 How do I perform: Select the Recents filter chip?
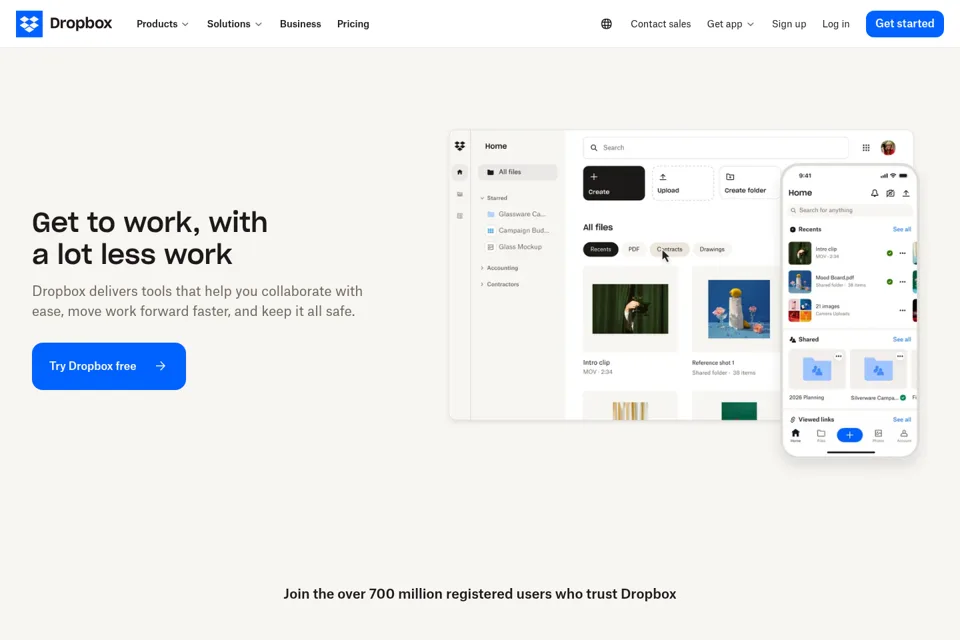pos(601,249)
